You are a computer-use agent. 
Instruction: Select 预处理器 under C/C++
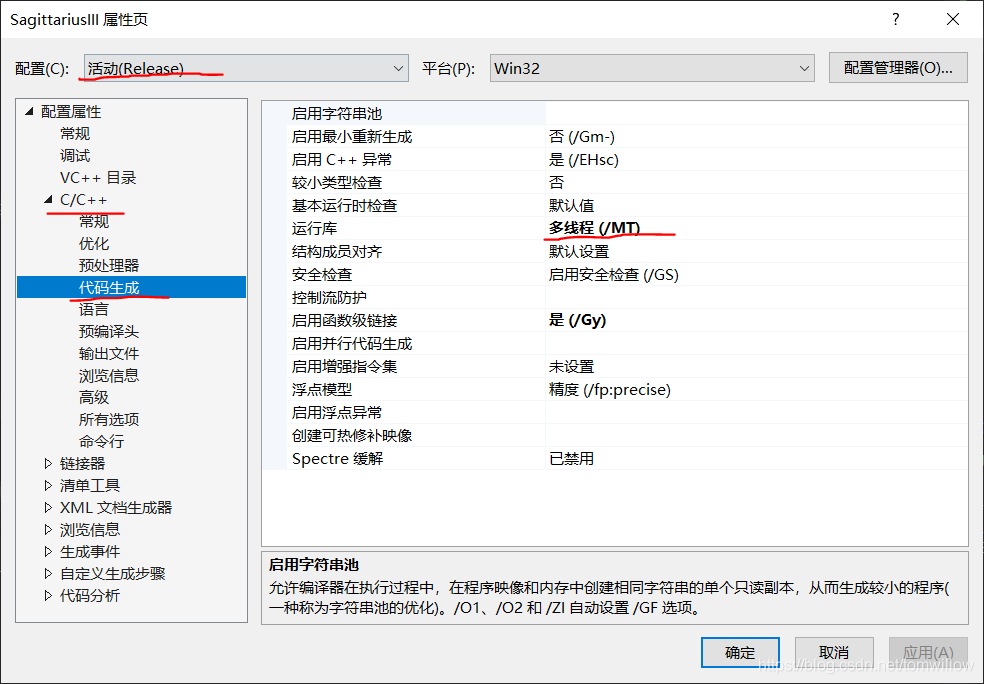click(109, 265)
